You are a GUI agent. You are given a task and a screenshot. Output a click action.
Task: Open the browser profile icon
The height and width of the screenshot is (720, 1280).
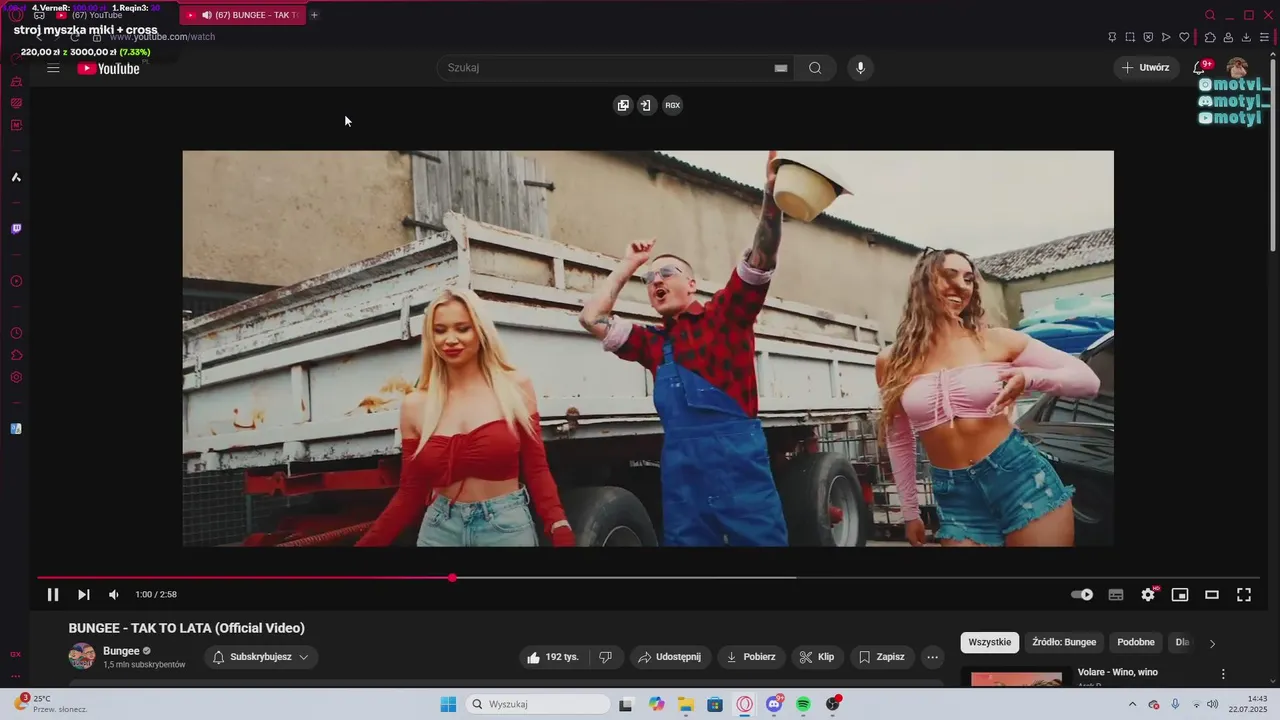1228,37
